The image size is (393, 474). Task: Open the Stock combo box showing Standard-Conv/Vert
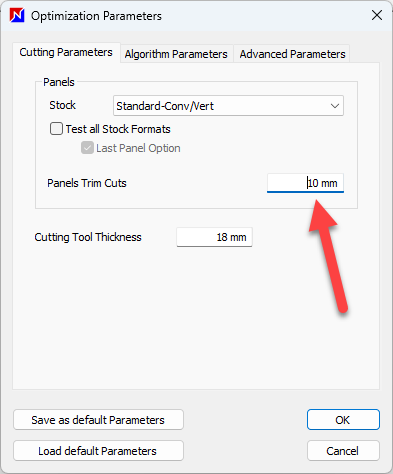(228, 106)
